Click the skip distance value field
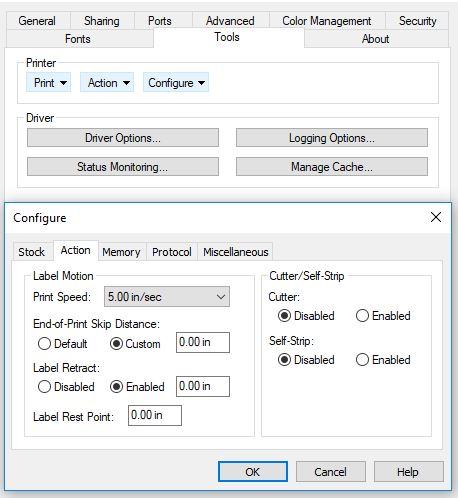The width and height of the screenshot is (458, 498). point(203,342)
